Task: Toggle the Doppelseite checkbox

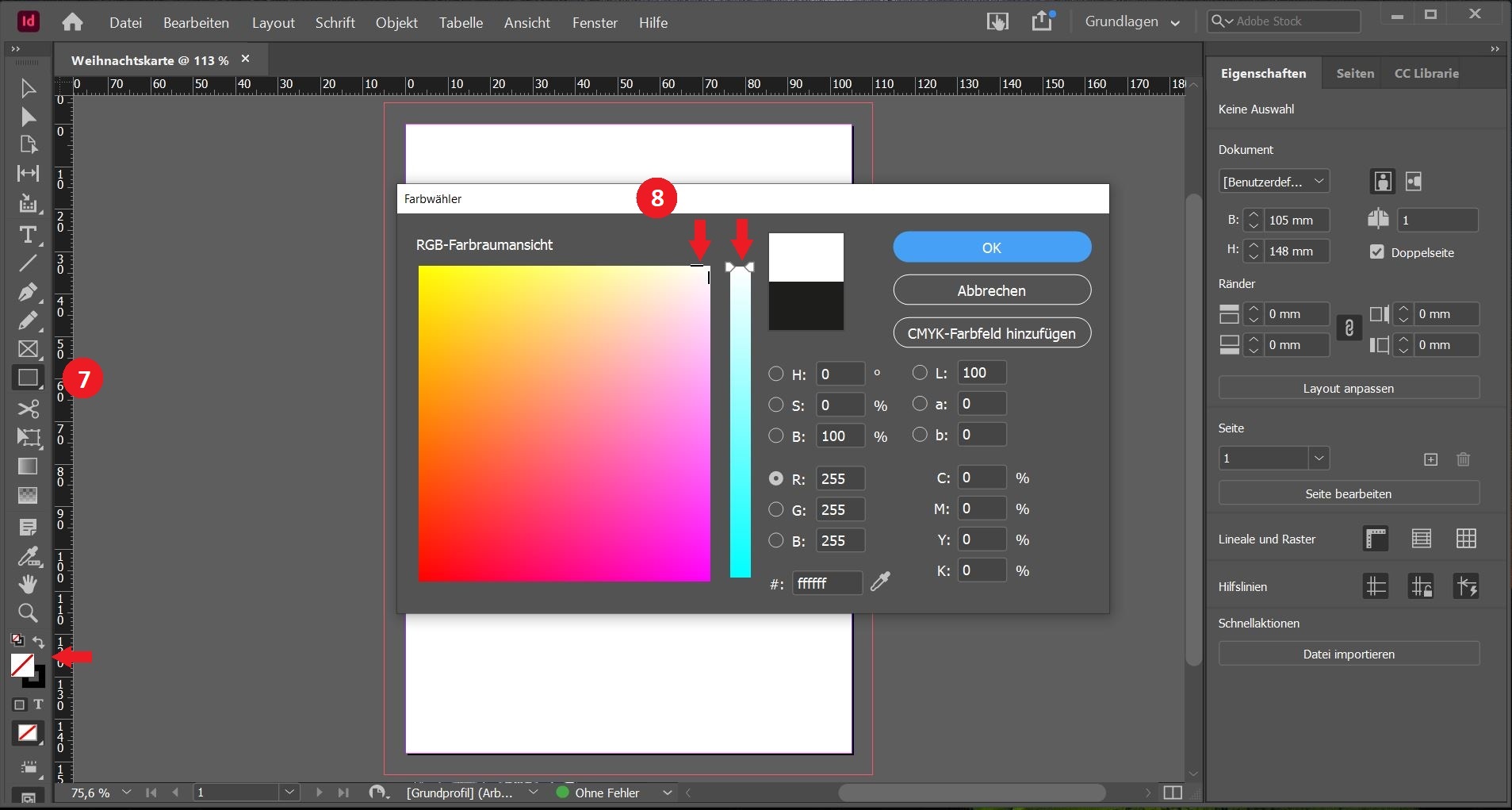Action: (x=1377, y=252)
